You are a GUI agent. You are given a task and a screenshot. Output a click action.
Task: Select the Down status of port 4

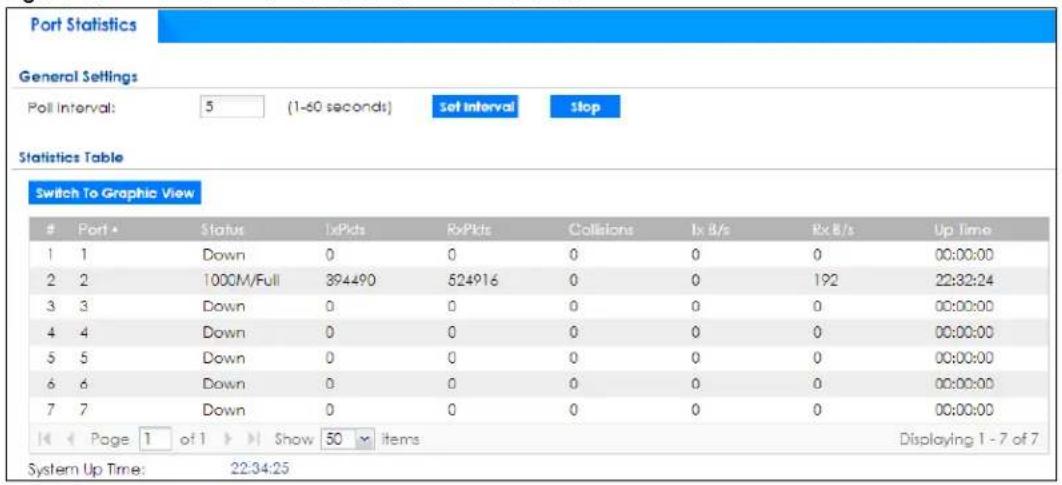point(223,333)
